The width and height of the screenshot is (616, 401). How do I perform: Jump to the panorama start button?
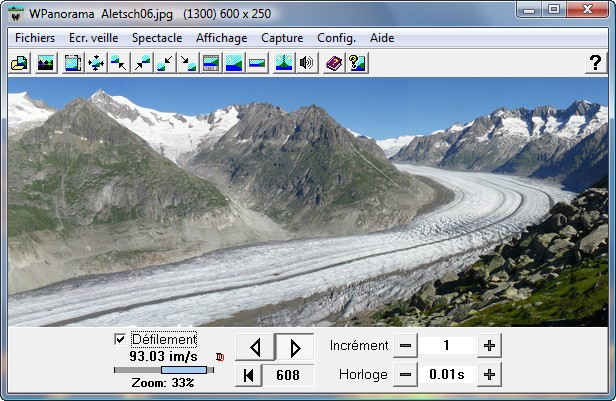pos(248,375)
